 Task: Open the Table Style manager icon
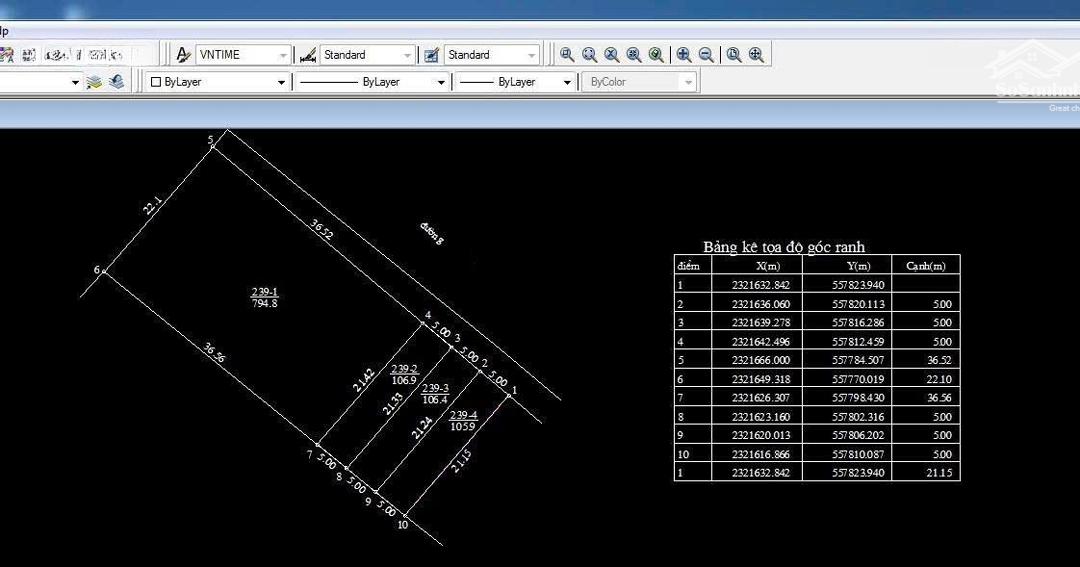pyautogui.click(x=432, y=55)
